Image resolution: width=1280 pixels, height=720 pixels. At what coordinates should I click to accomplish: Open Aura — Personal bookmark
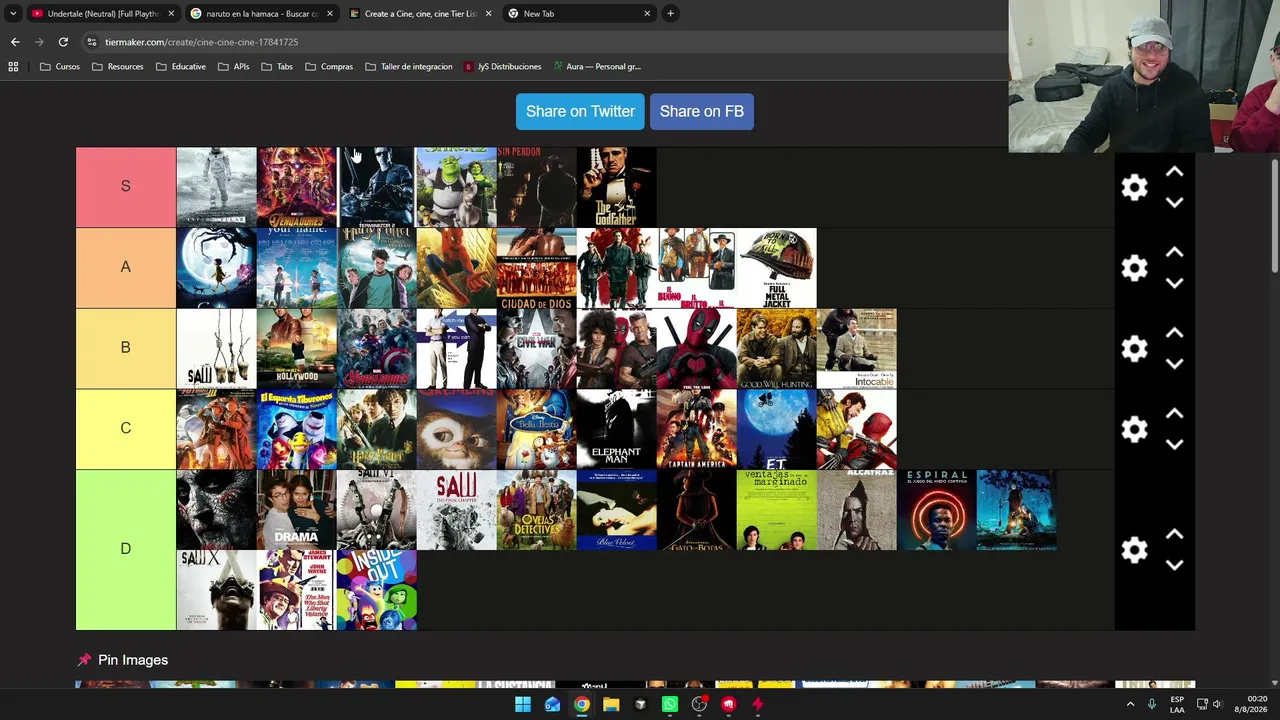pos(597,67)
